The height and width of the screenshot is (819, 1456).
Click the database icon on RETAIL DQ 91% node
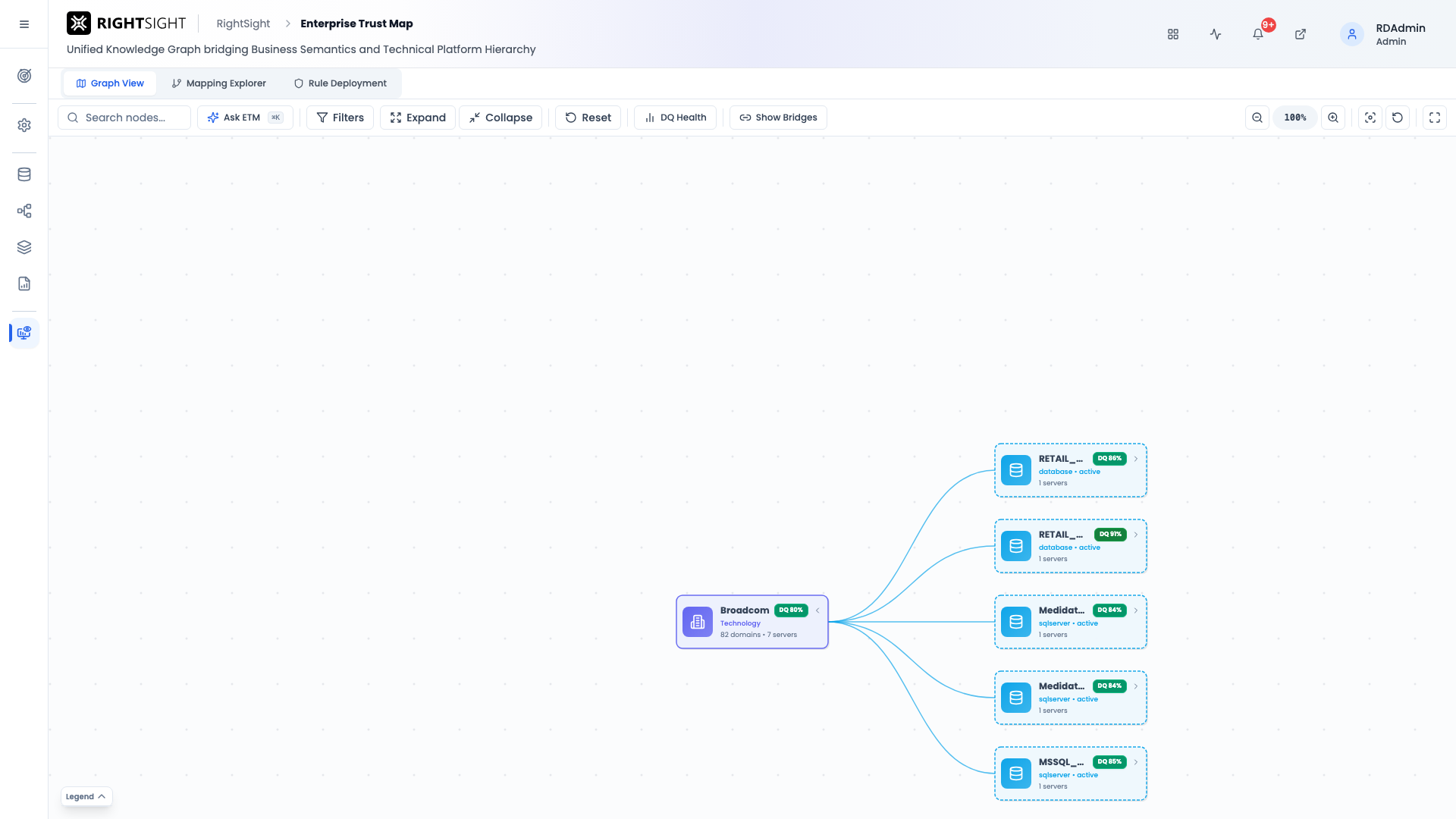coord(1016,546)
